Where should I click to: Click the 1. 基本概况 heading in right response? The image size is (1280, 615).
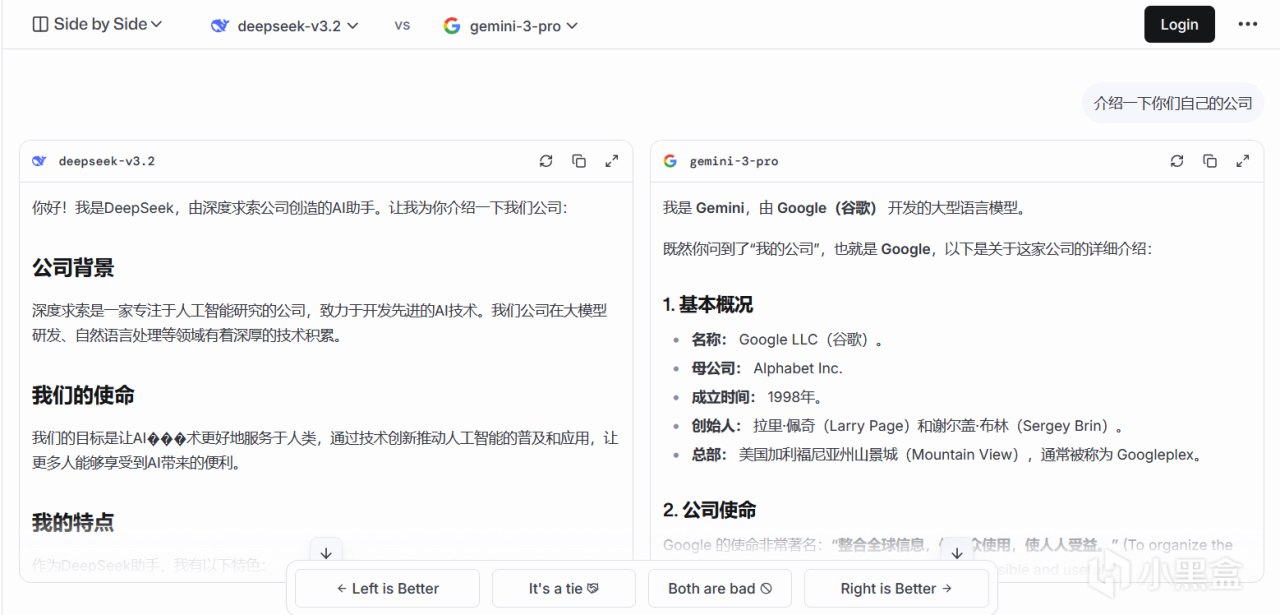tap(708, 304)
